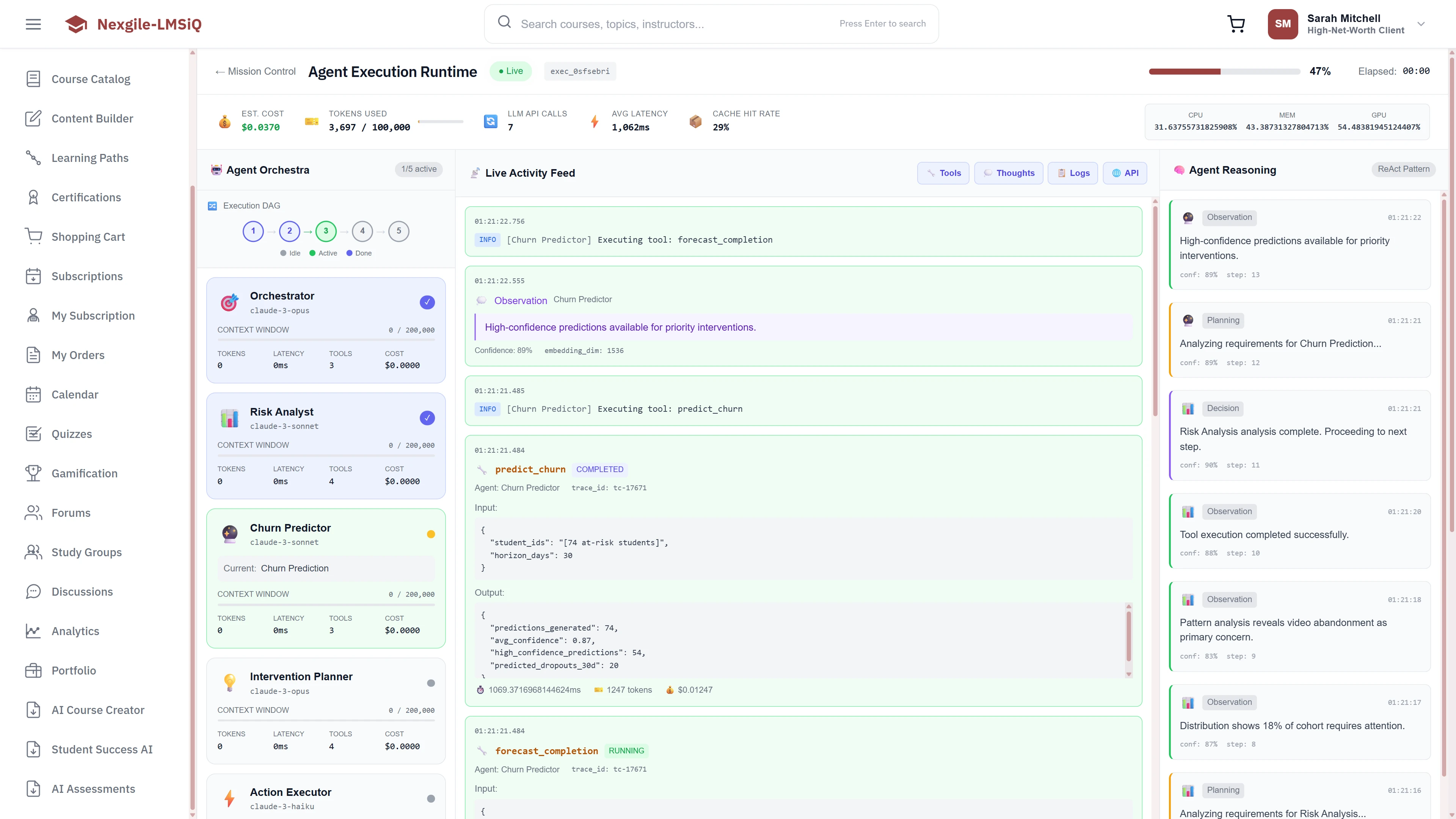The height and width of the screenshot is (819, 1456).
Task: Open the shopping cart in the top bar
Action: (1236, 24)
